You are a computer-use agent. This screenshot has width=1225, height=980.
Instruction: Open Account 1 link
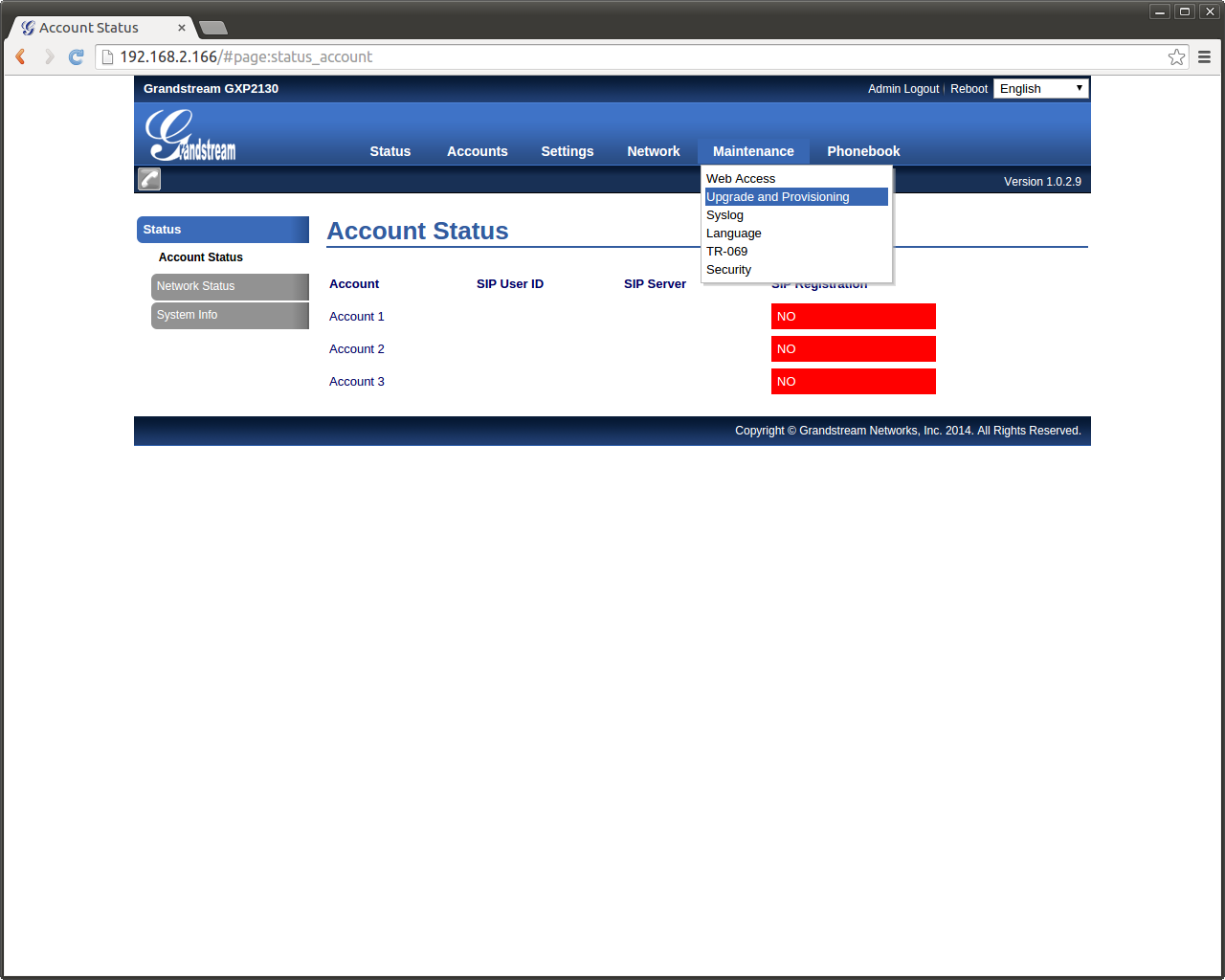tap(357, 317)
